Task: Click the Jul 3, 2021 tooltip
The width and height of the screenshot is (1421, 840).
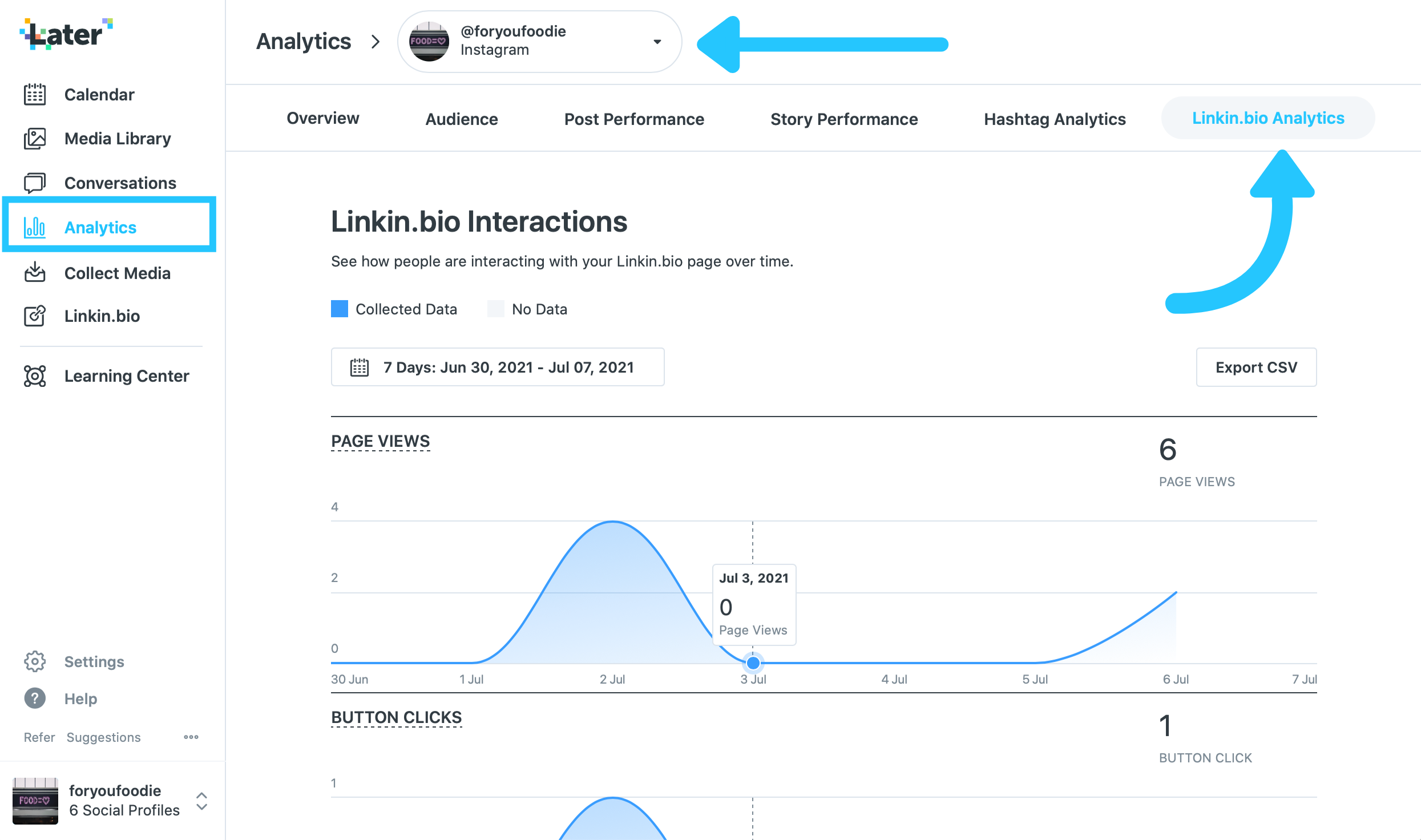Action: (x=754, y=604)
